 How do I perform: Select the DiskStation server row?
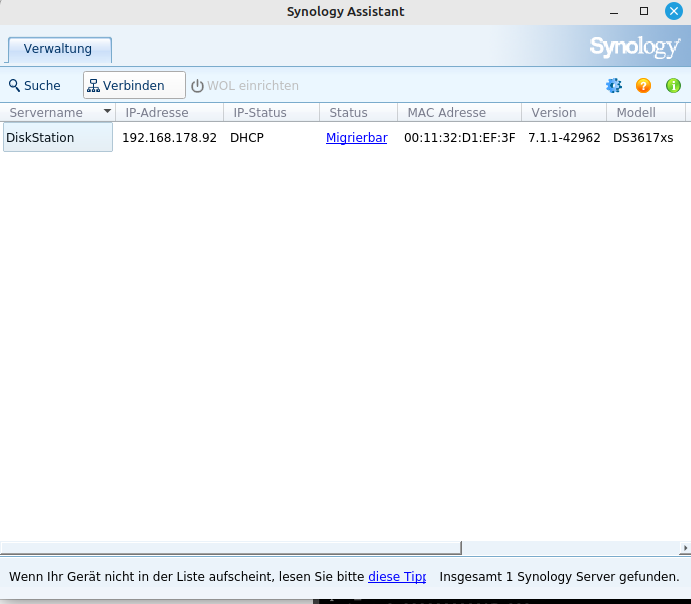(57, 138)
